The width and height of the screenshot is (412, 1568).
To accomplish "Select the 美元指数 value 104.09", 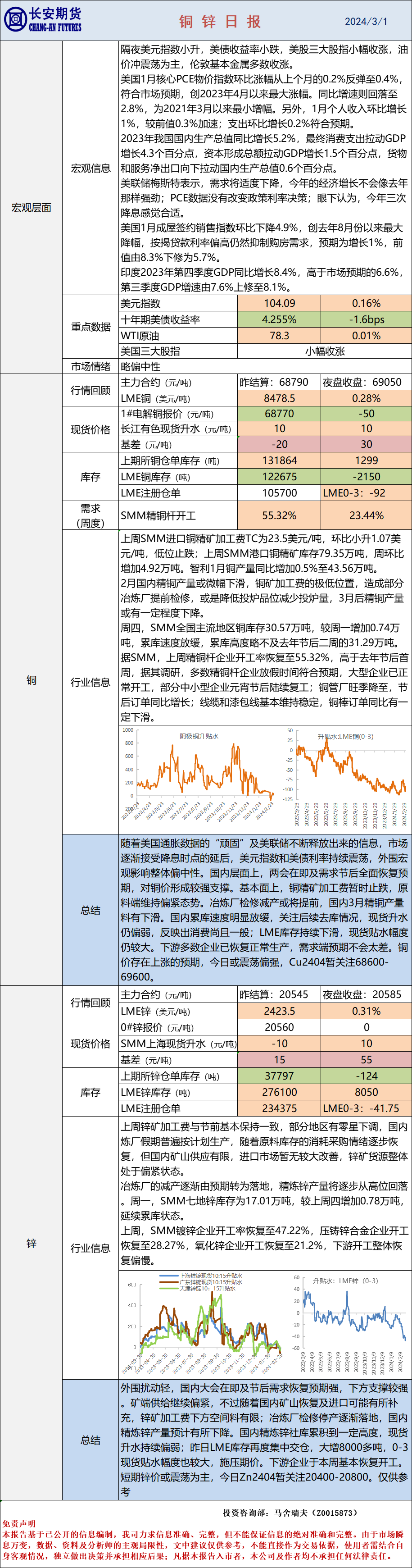I will (279, 303).
